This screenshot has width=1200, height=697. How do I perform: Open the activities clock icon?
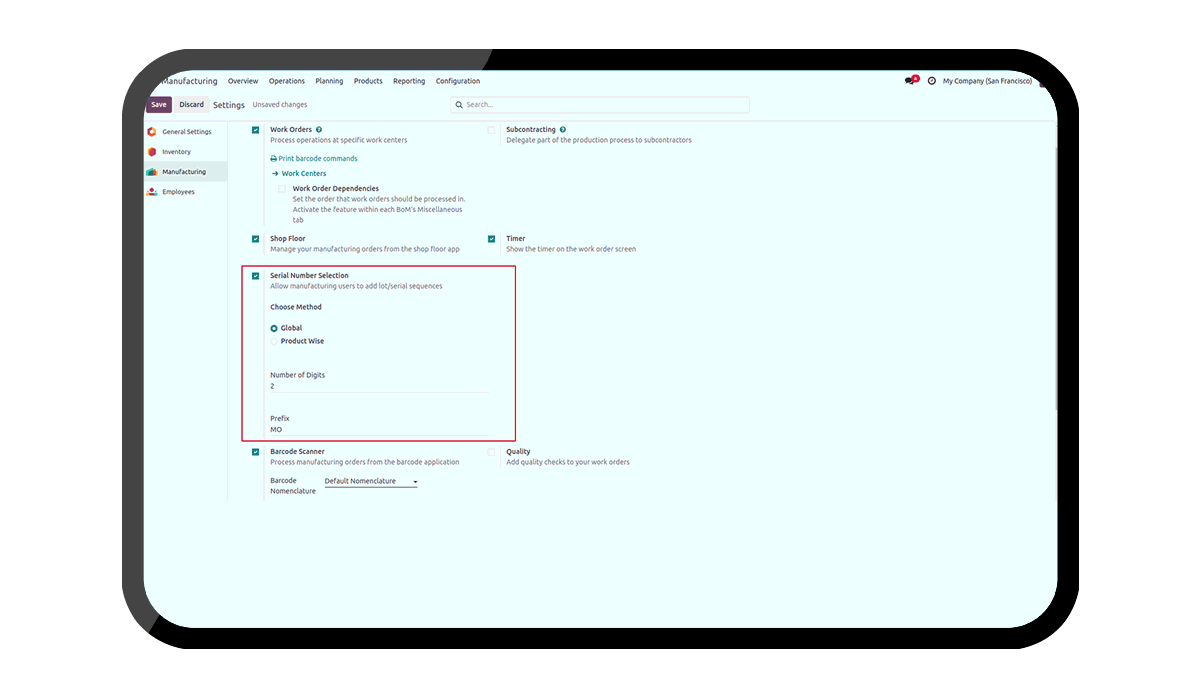(932, 81)
